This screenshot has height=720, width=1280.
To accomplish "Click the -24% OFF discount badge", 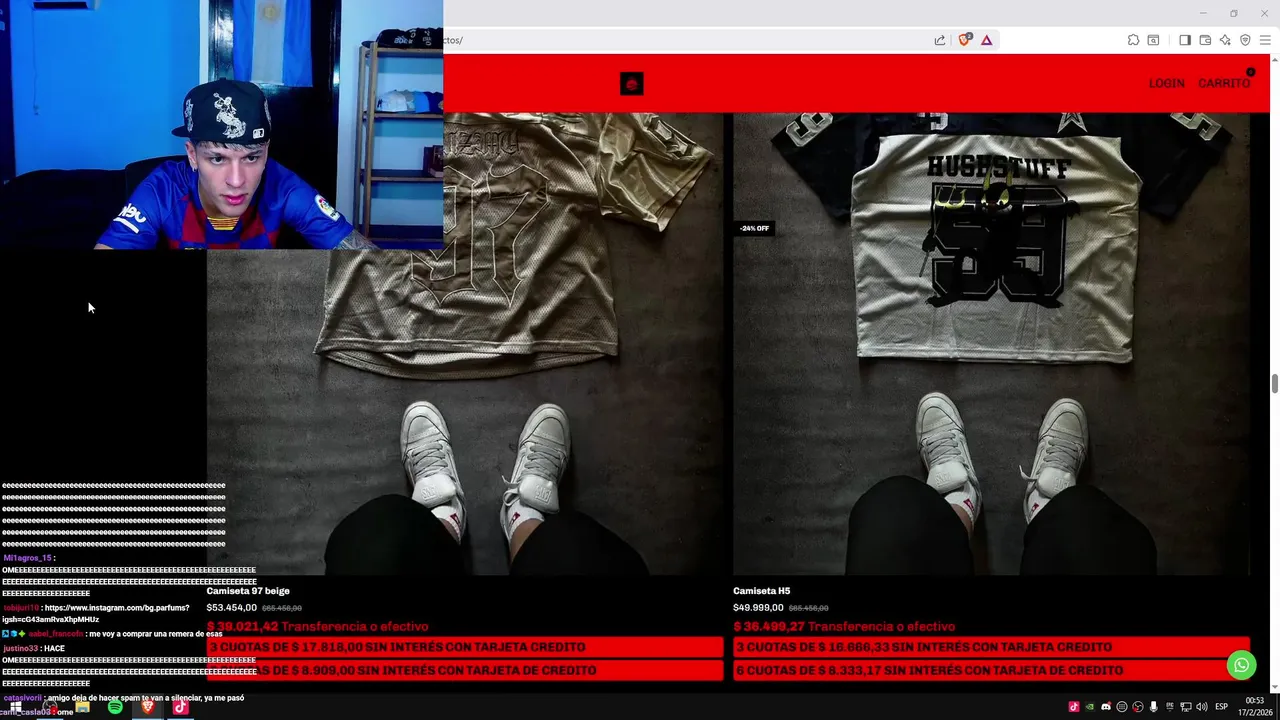I will tap(754, 228).
